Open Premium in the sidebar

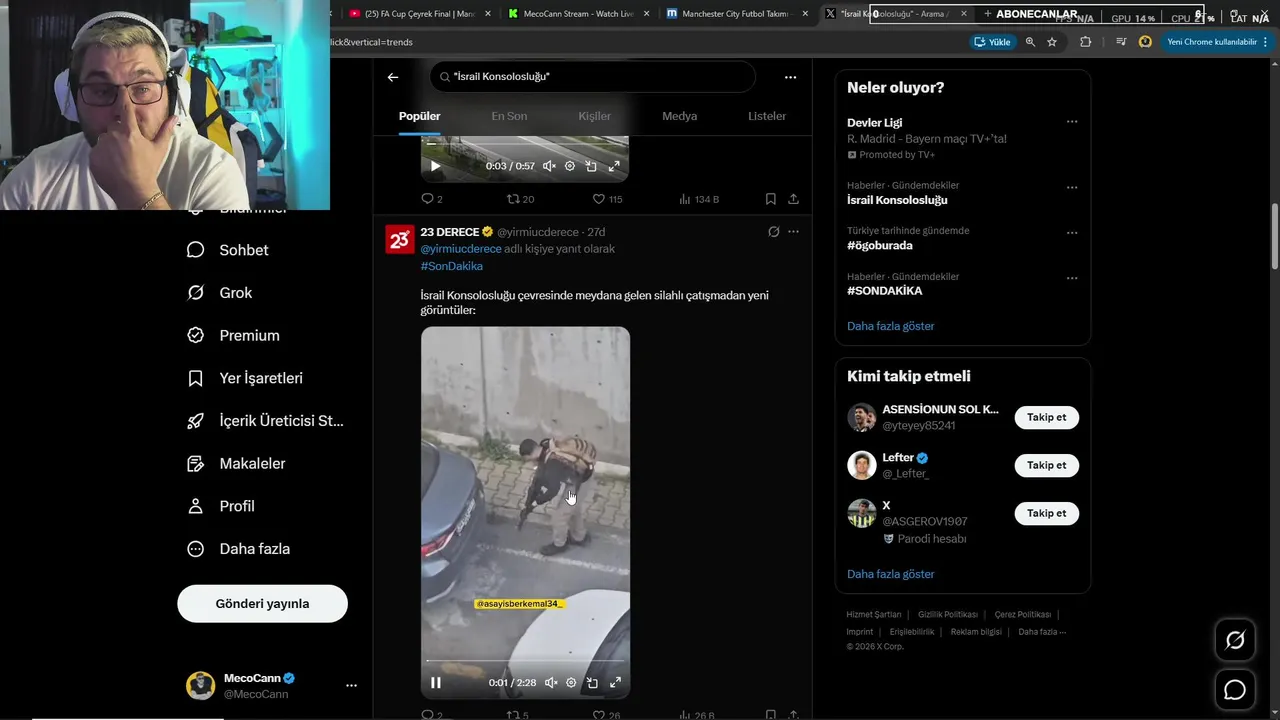coord(234,336)
